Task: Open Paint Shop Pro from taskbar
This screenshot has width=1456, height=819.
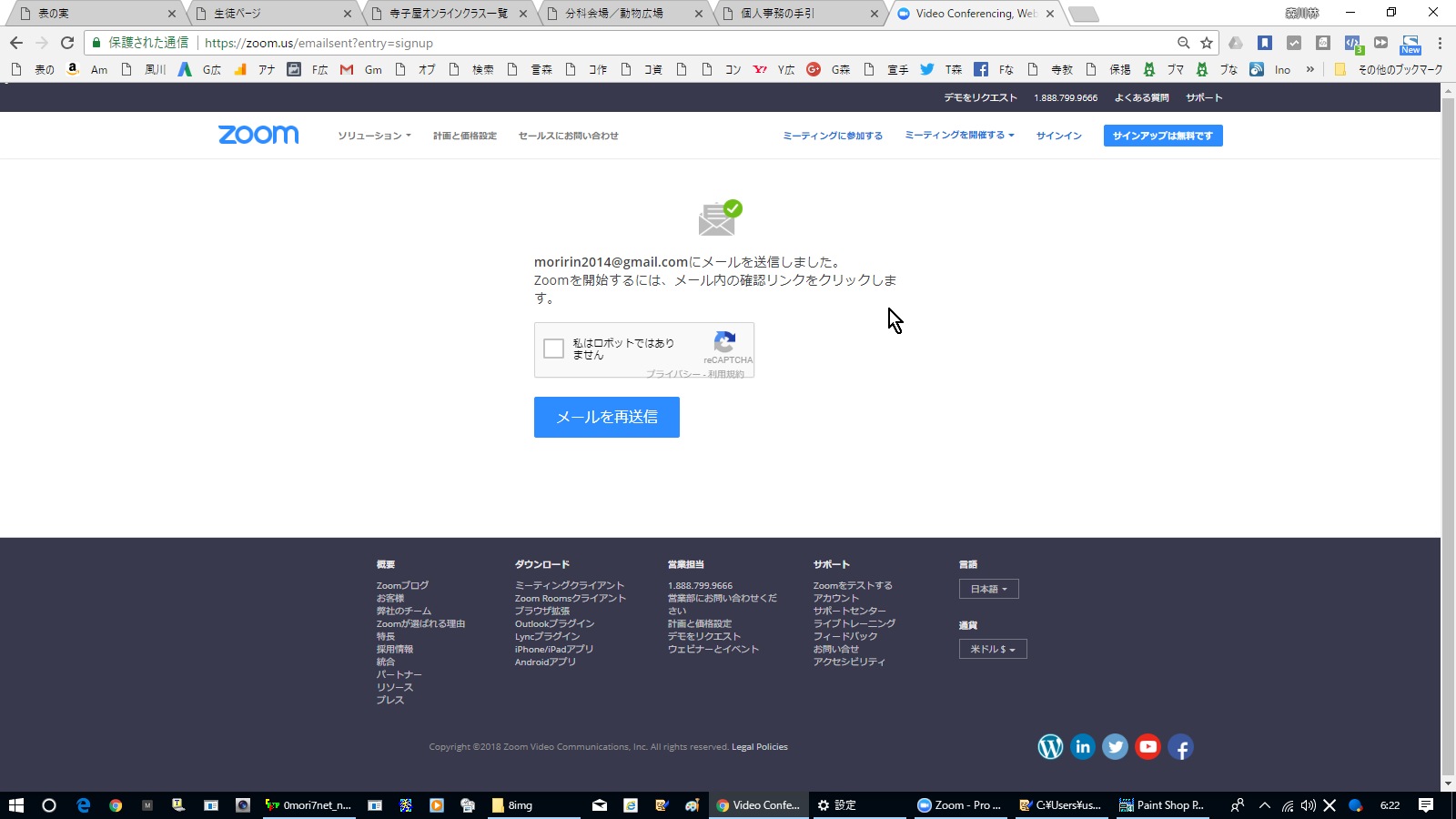Action: (x=1162, y=805)
